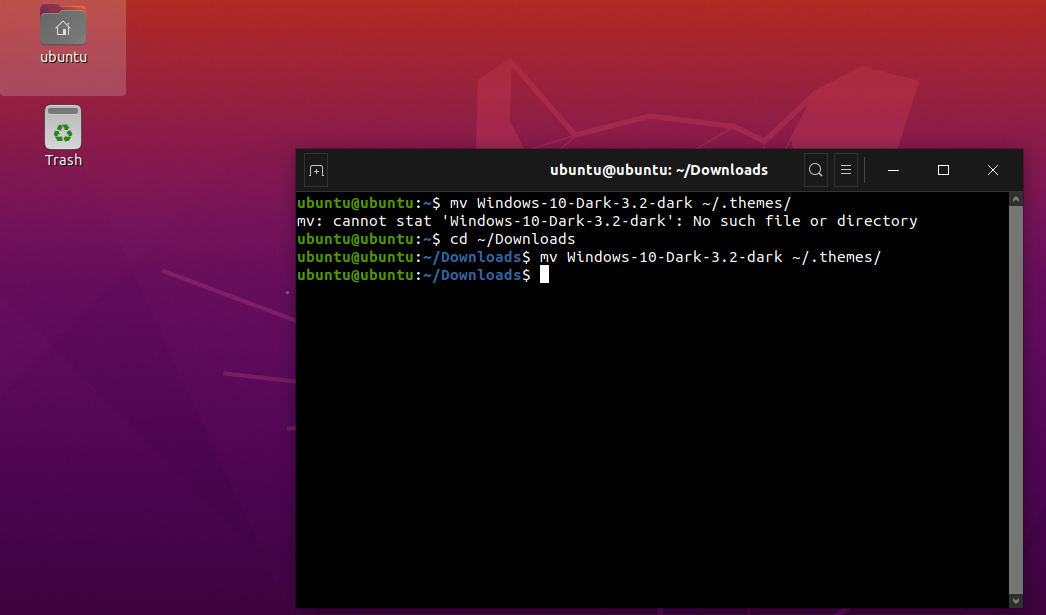Open a new terminal tab
The width and height of the screenshot is (1046, 615).
click(x=316, y=171)
